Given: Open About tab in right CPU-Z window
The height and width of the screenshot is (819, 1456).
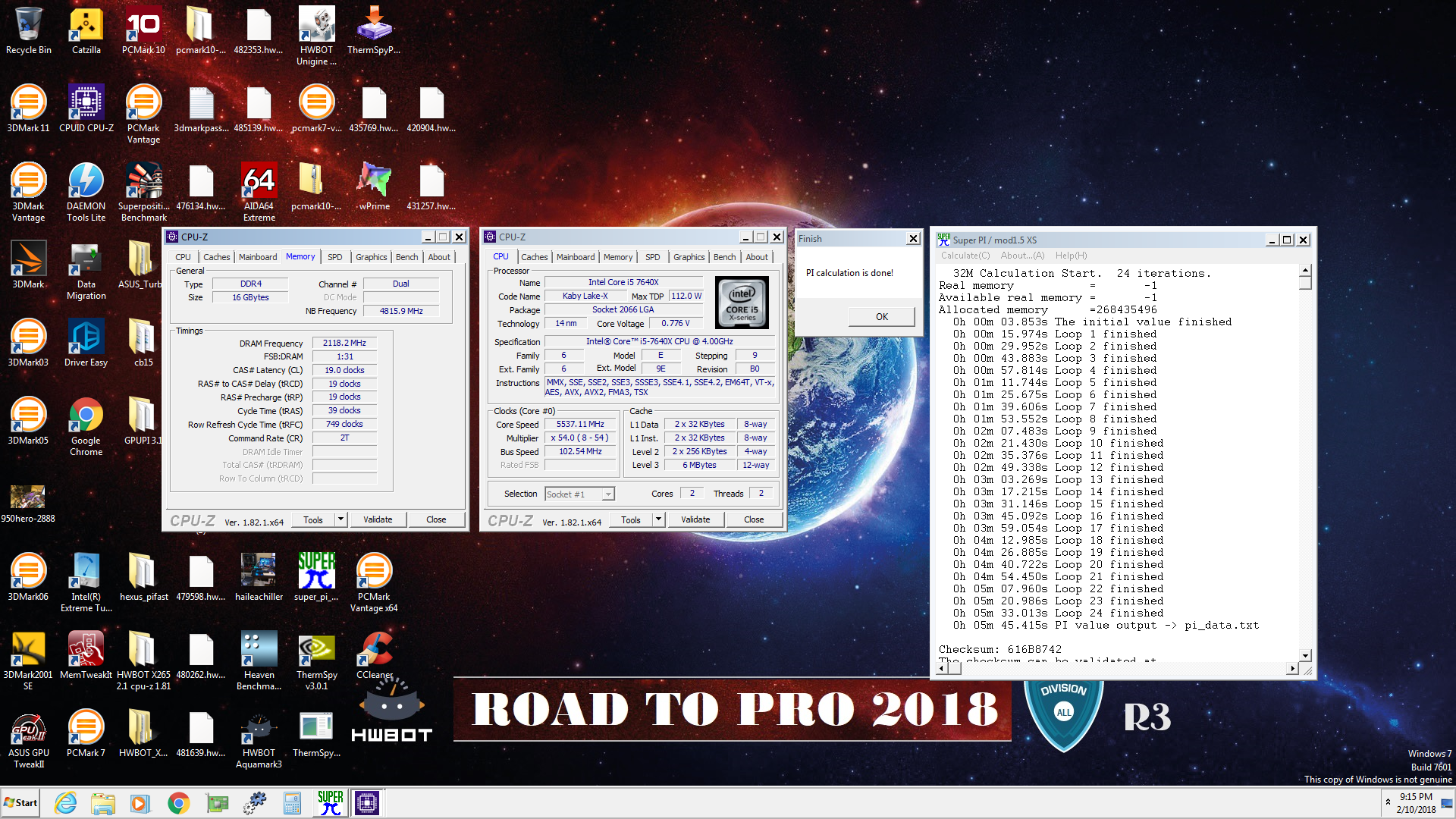Looking at the screenshot, I should click(x=756, y=257).
